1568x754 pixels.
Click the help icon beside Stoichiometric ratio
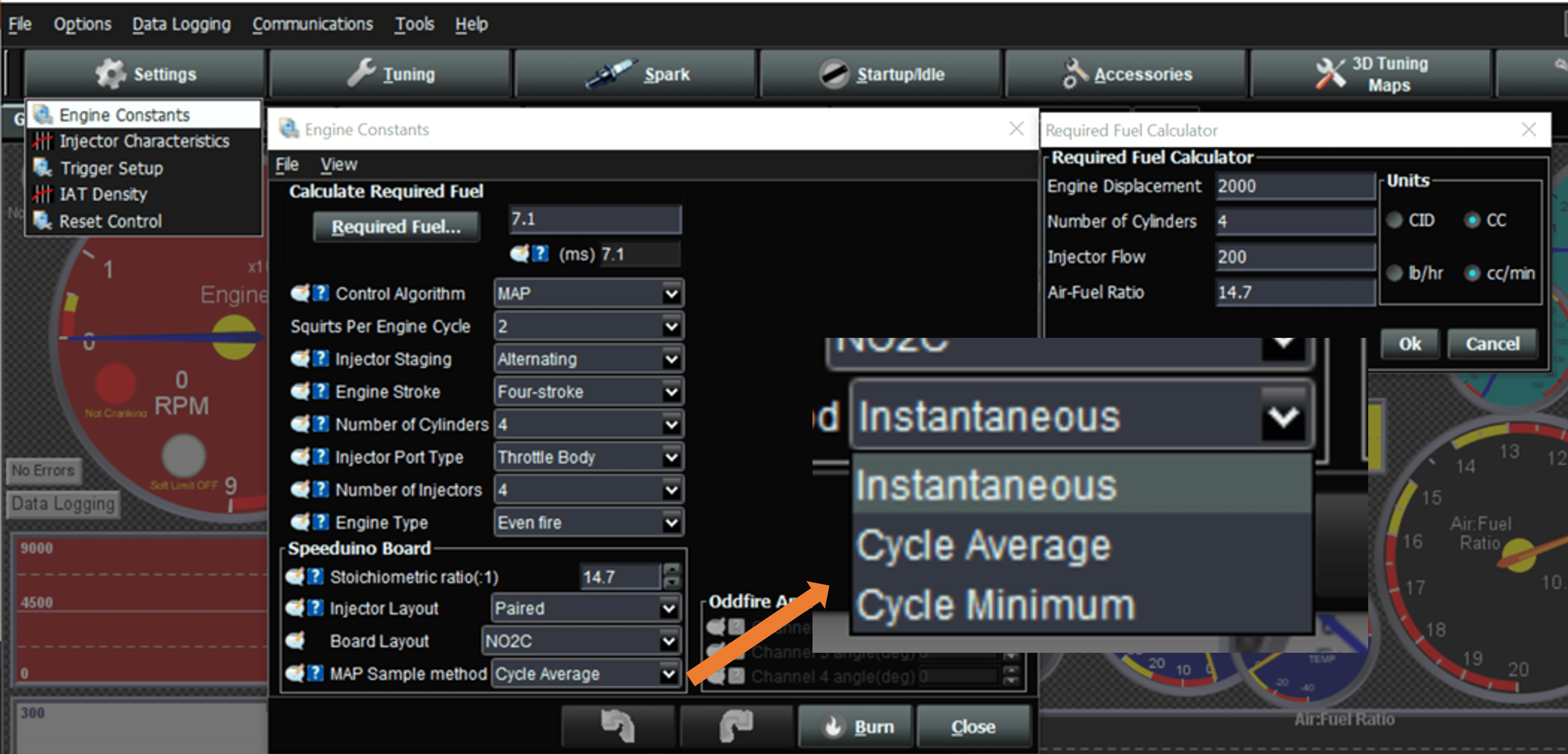[315, 576]
